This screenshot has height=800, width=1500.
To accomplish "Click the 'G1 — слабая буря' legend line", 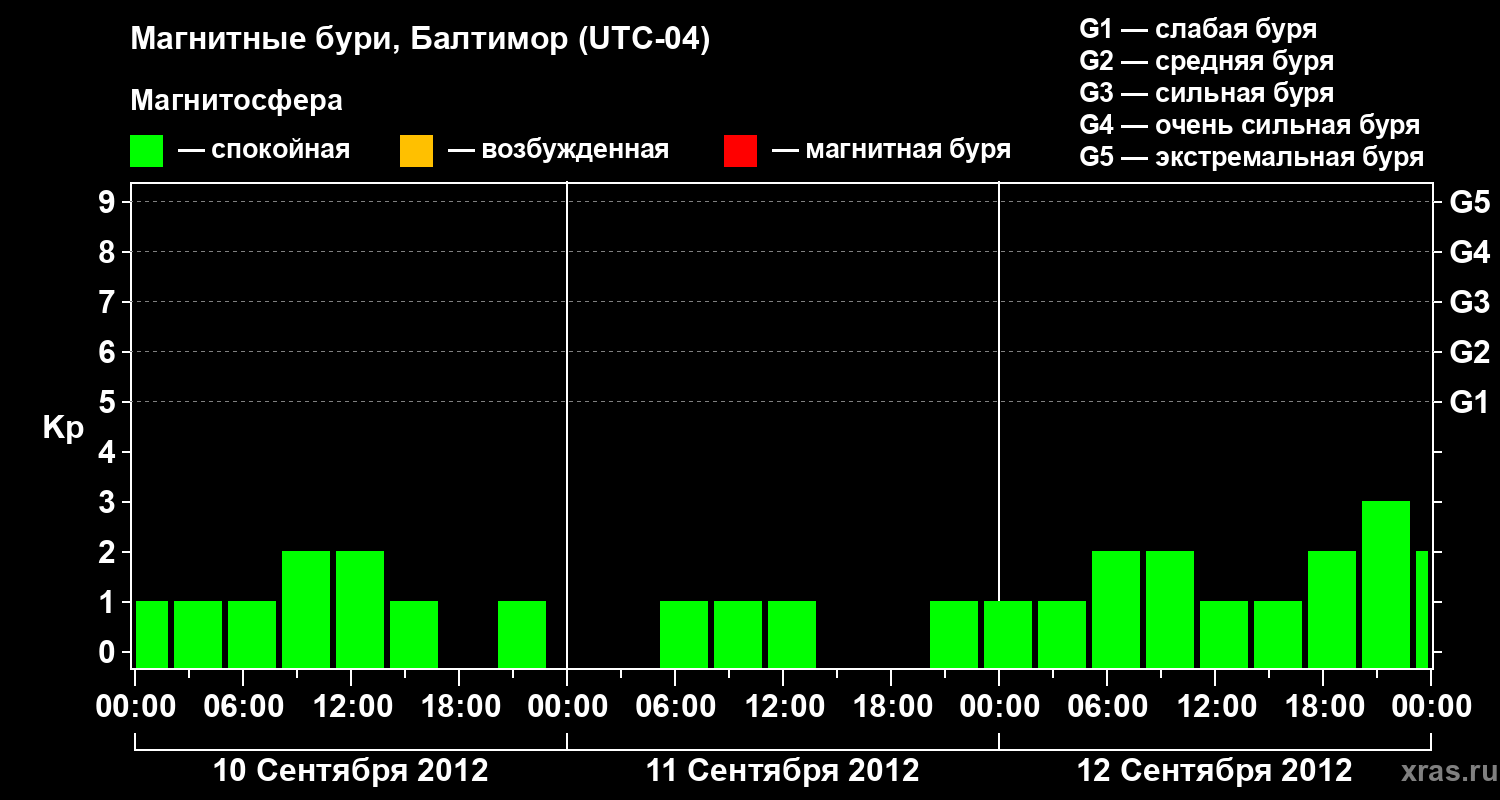I will pos(1198,28).
